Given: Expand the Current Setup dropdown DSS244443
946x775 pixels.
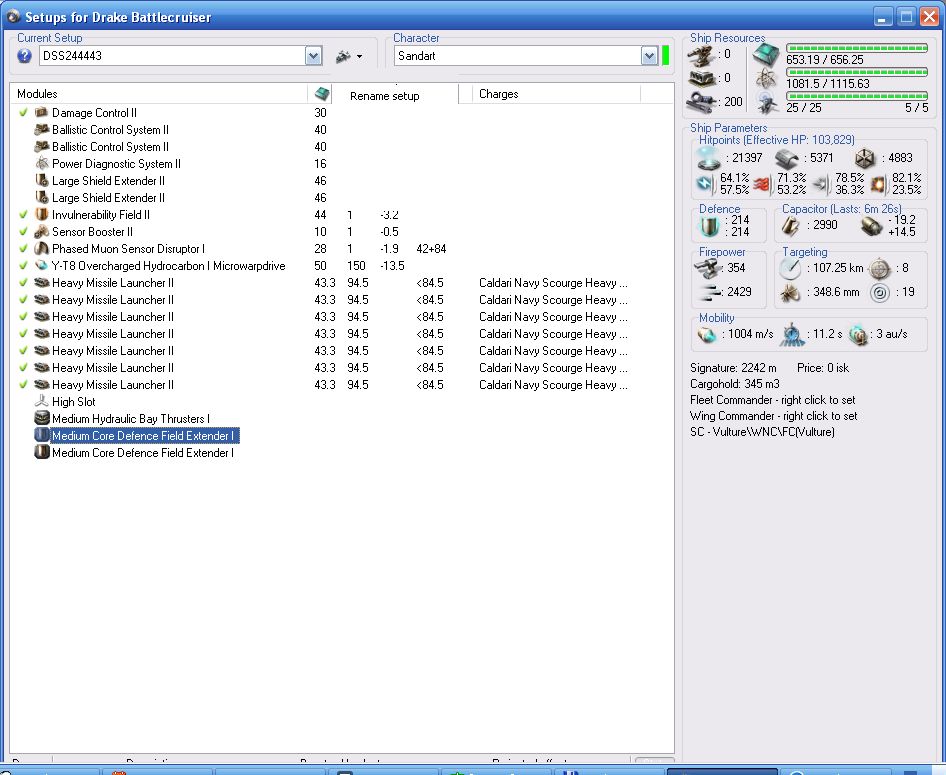Looking at the screenshot, I should (x=313, y=56).
